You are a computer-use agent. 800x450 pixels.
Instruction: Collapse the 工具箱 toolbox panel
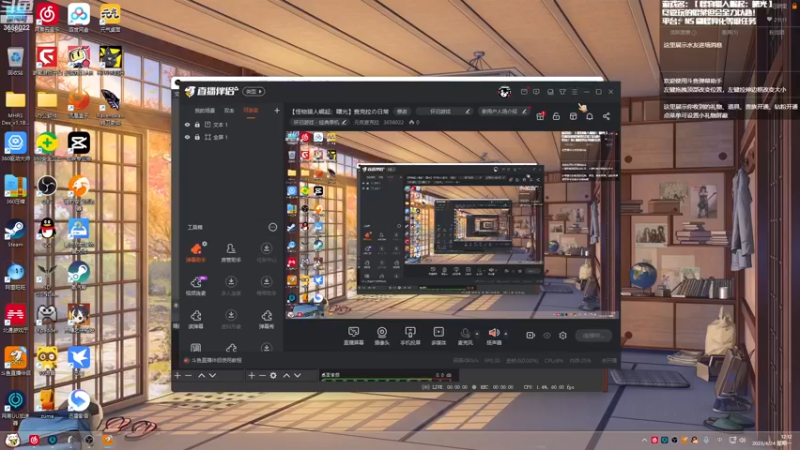tap(273, 227)
